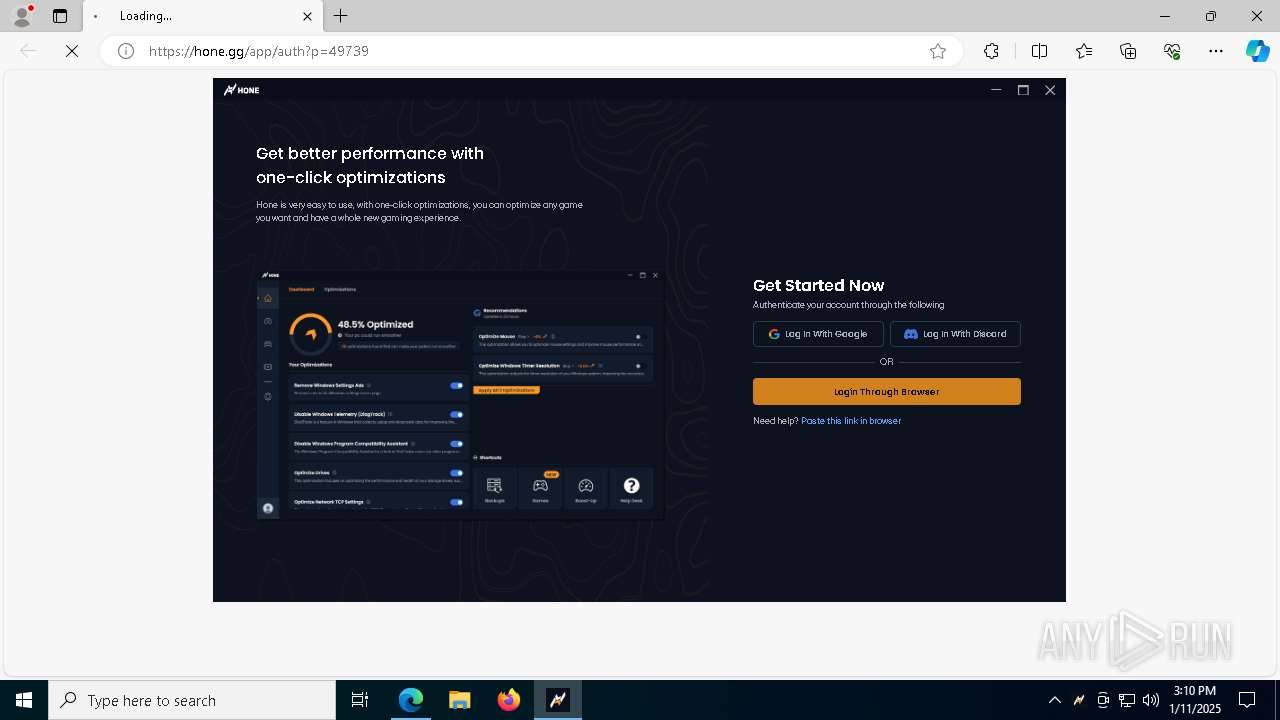This screenshot has height=720, width=1280.
Task: Open Edge Favorites list
Action: click(1084, 51)
